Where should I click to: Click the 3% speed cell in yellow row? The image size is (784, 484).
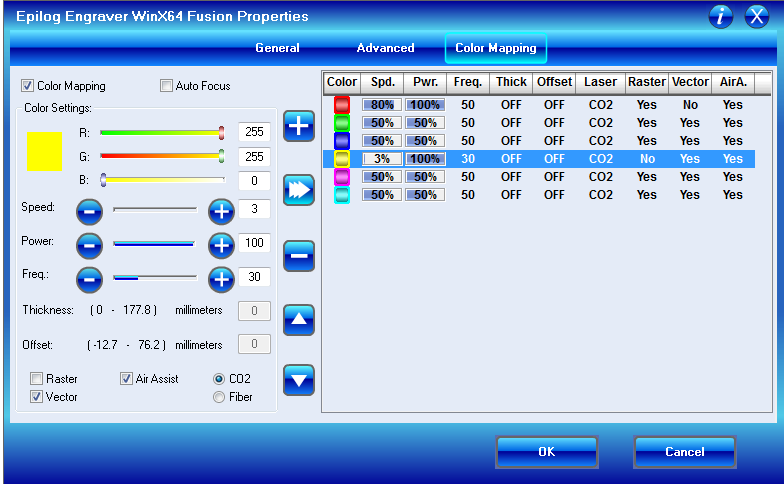[382, 159]
